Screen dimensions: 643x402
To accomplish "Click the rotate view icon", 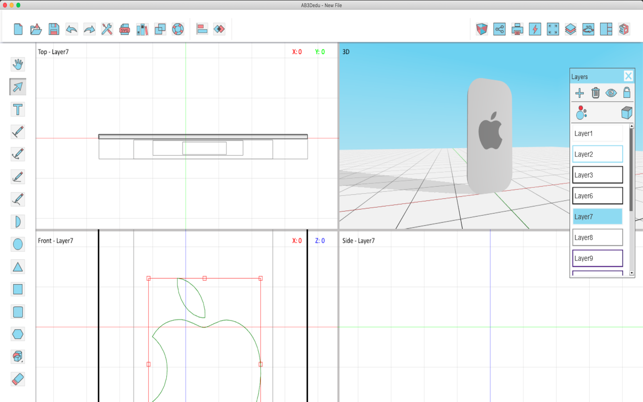I will click(x=588, y=29).
